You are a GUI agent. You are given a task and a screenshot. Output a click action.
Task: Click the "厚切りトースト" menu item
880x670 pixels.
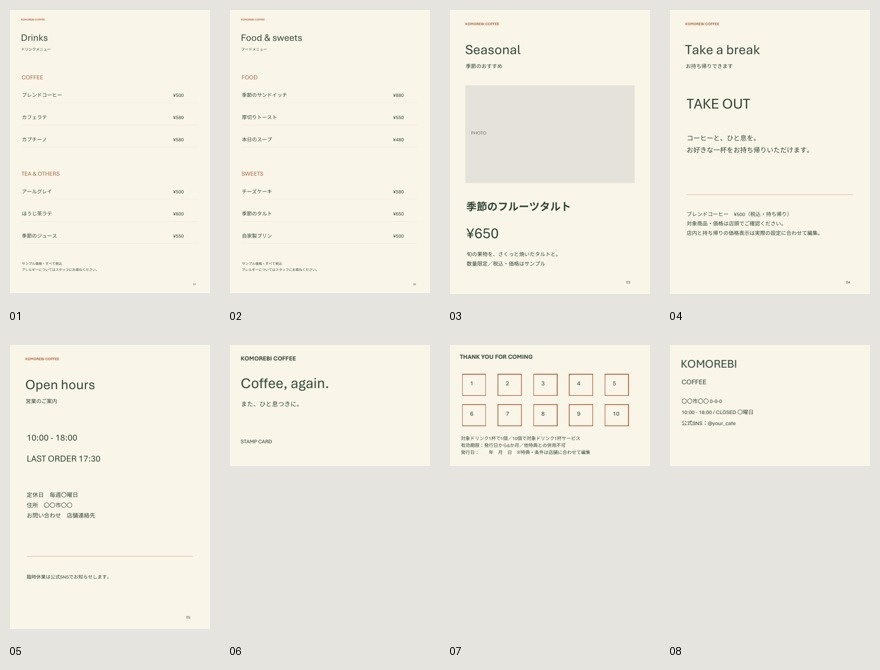click(259, 117)
